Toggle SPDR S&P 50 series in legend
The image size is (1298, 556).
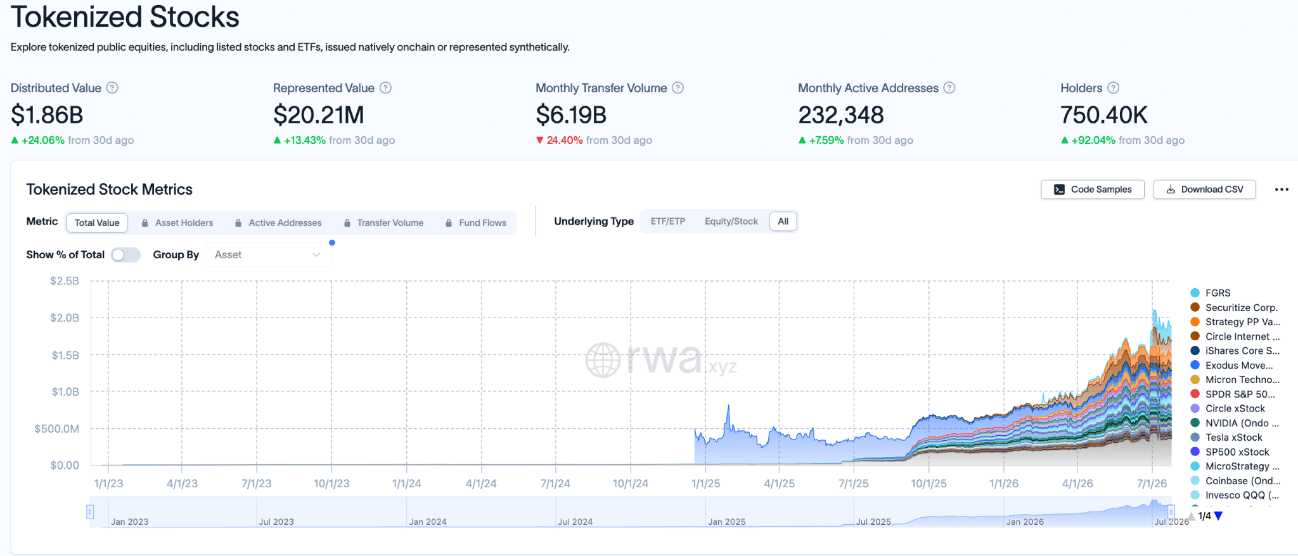tap(1235, 394)
